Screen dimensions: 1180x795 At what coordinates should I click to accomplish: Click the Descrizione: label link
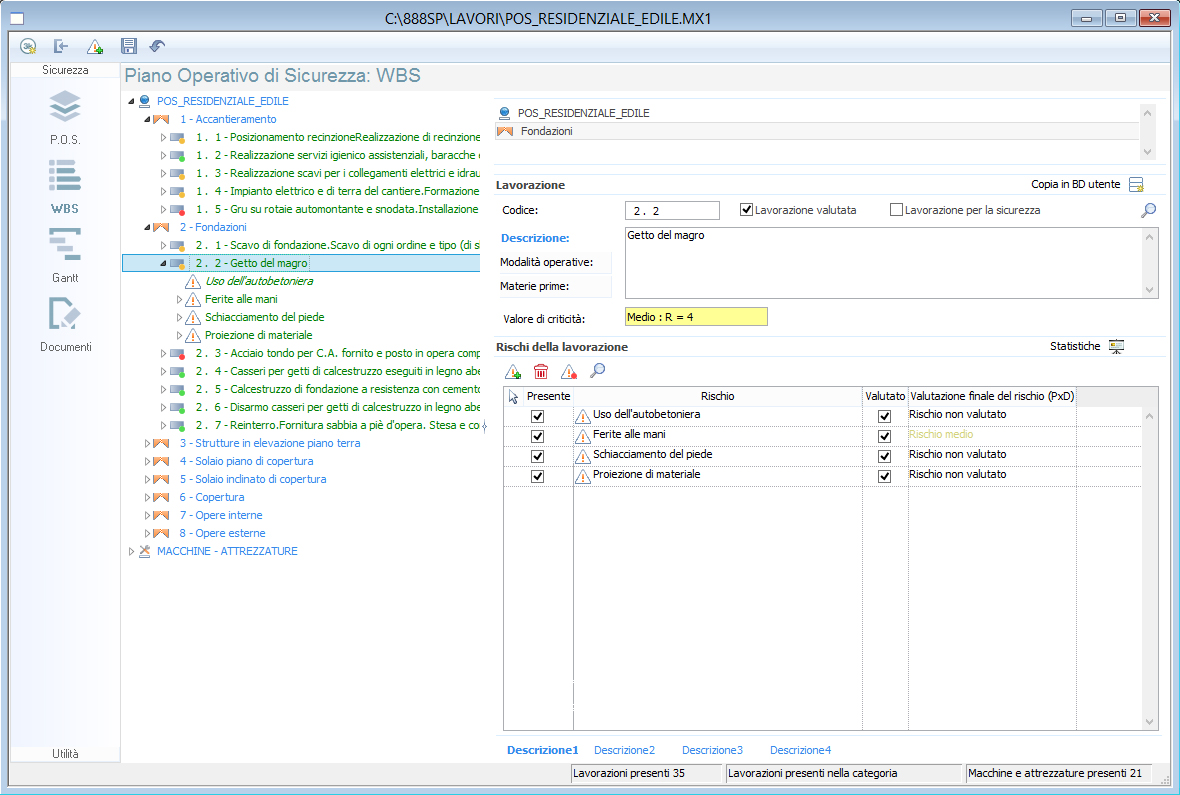coord(535,238)
